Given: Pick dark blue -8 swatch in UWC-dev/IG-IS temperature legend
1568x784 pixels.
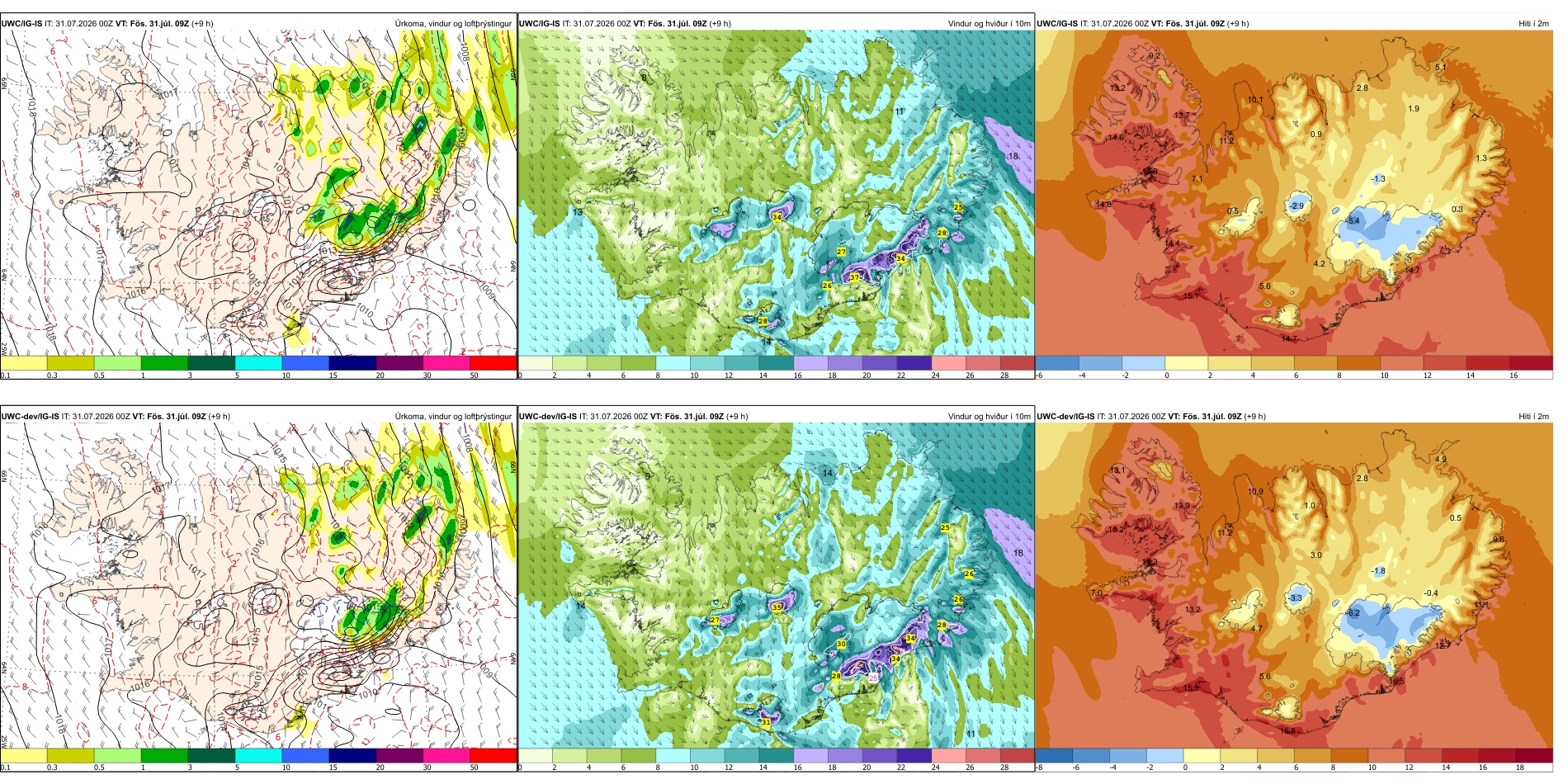Looking at the screenshot, I should pyautogui.click(x=1053, y=755).
